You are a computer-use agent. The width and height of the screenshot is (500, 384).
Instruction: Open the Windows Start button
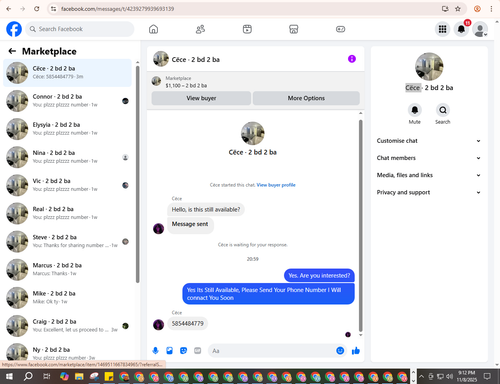(9, 377)
